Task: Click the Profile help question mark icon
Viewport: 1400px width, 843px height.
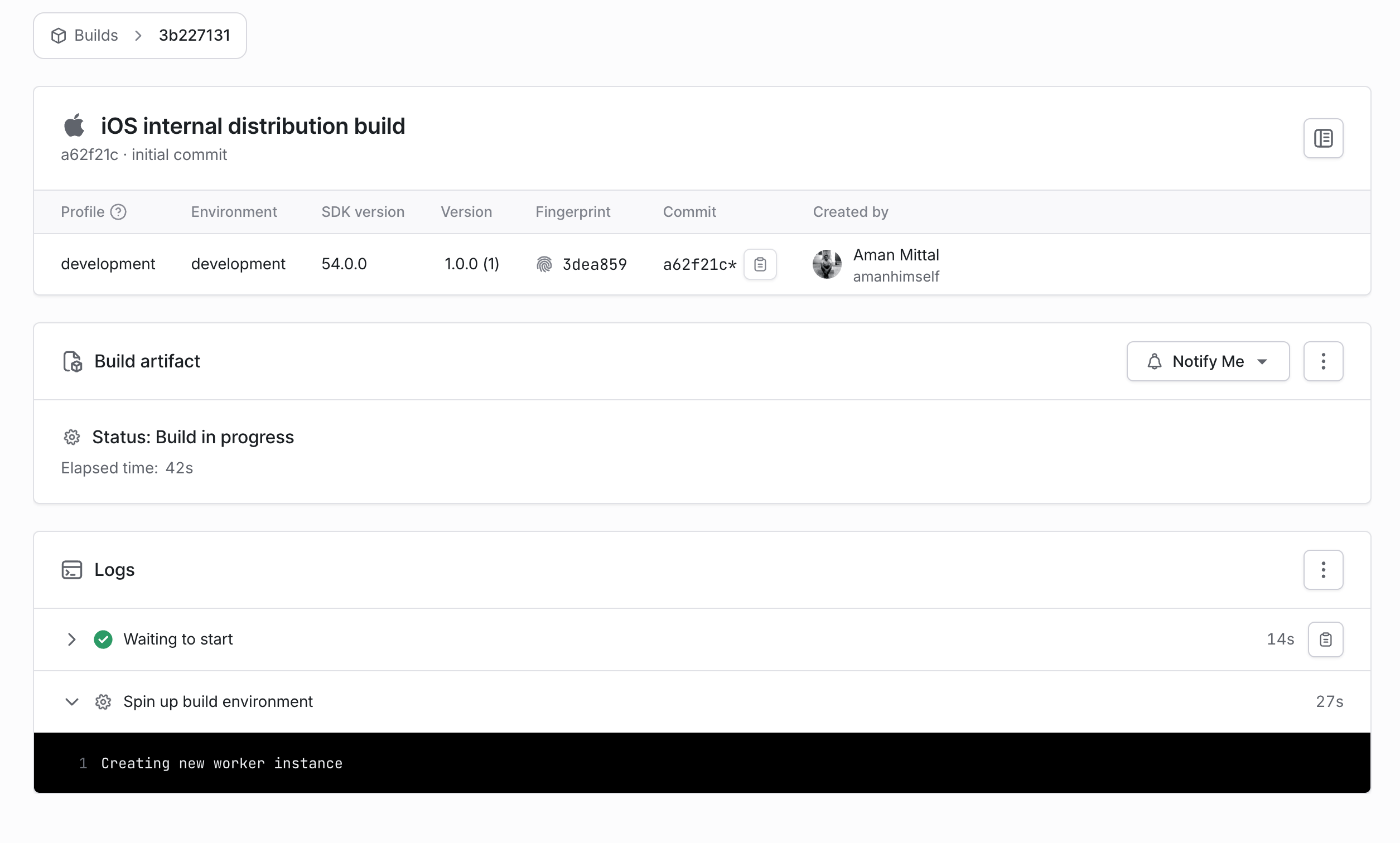Action: [118, 212]
